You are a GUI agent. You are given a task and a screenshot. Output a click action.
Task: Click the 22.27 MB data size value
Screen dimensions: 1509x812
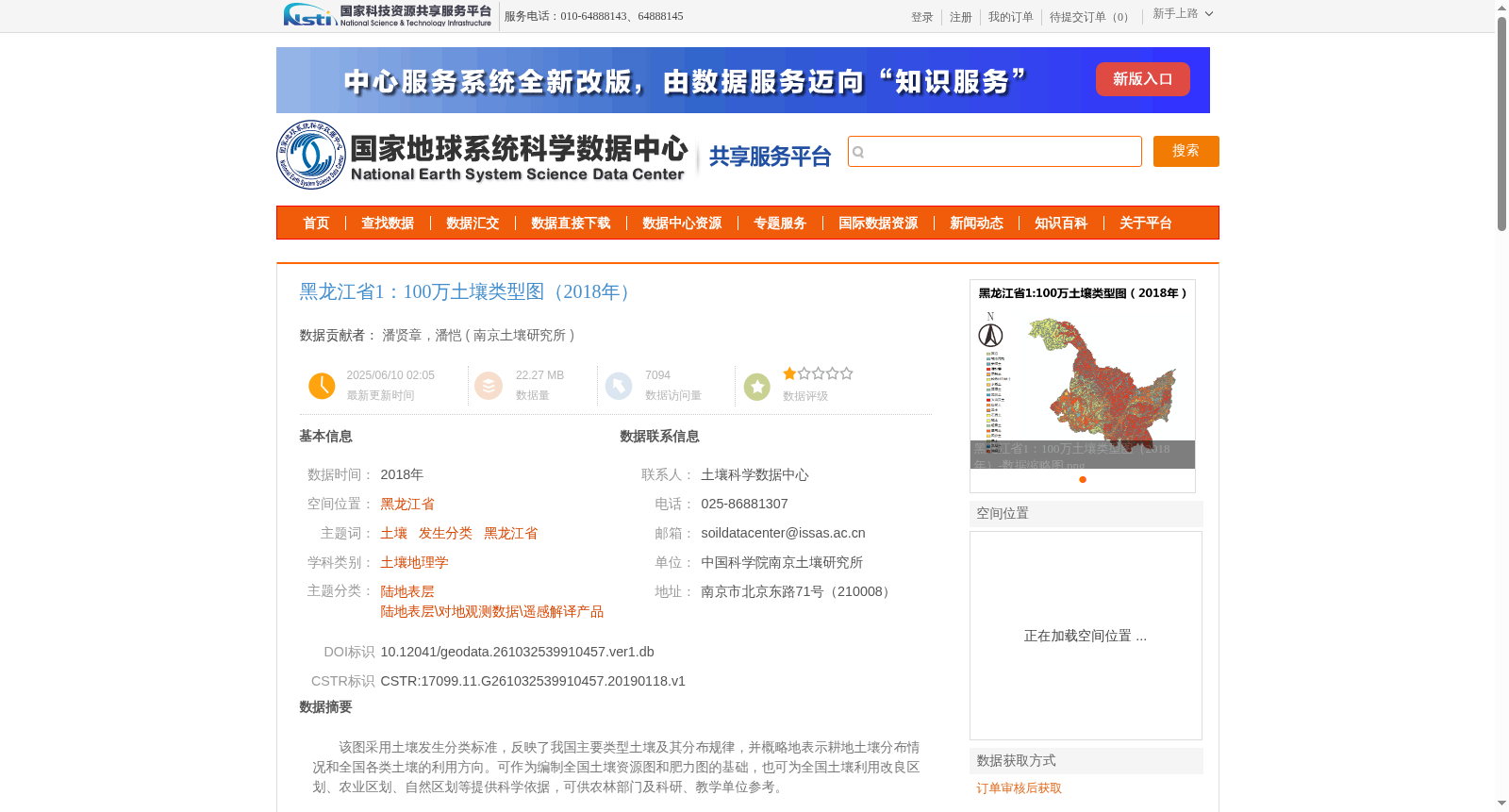539,375
